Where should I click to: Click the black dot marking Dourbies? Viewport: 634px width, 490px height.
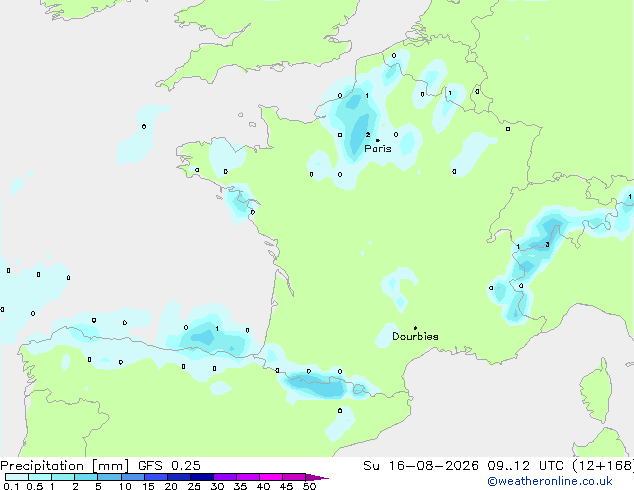[415, 328]
